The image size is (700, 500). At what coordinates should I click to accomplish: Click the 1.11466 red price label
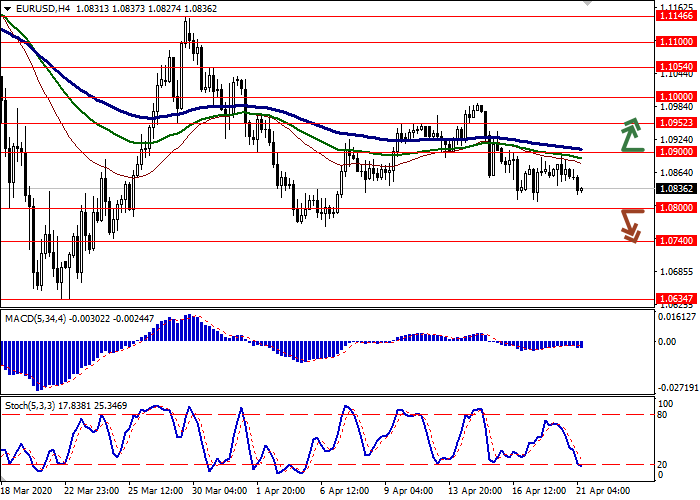675,16
